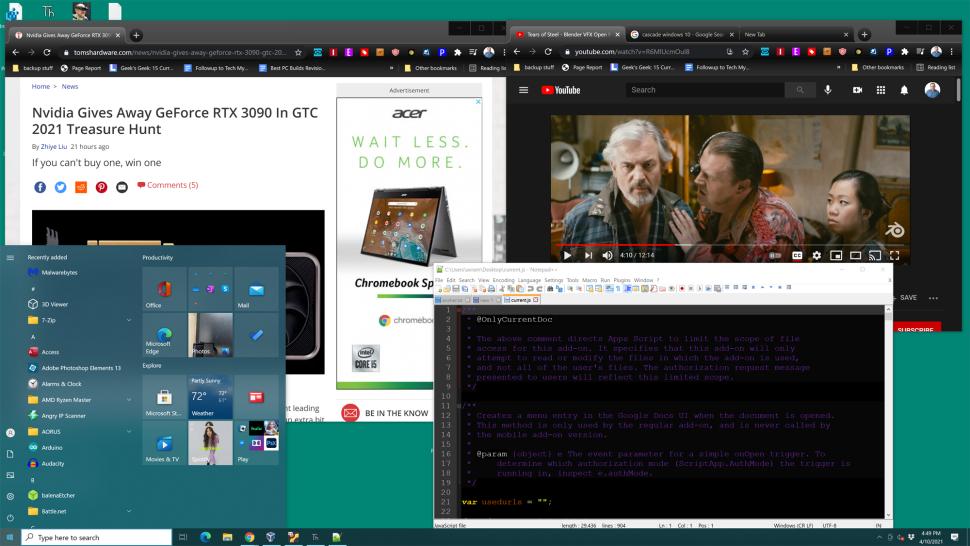Open YouTube player settings gear
Image resolution: width=970 pixels, height=546 pixels.
817,255
